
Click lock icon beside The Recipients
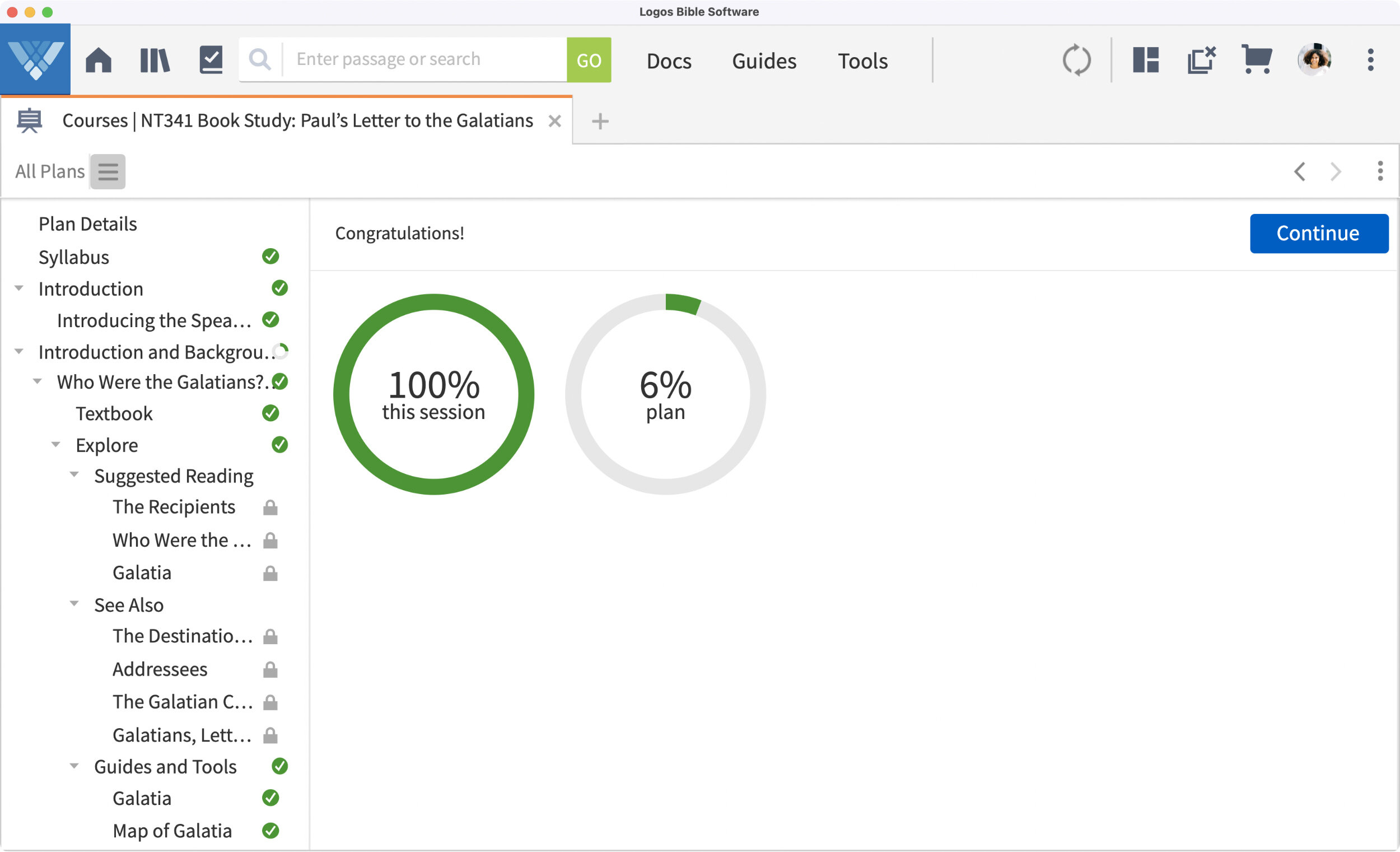click(x=270, y=508)
